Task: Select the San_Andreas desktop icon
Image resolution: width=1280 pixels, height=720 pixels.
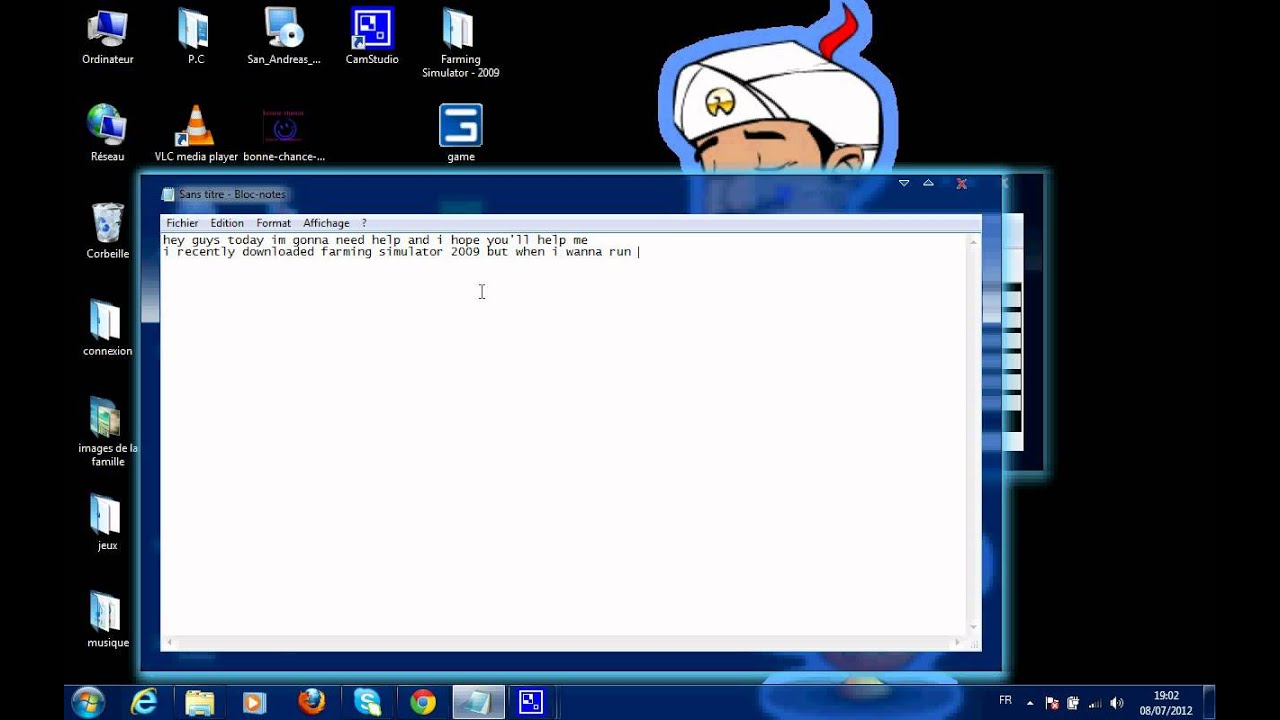Action: [x=284, y=38]
